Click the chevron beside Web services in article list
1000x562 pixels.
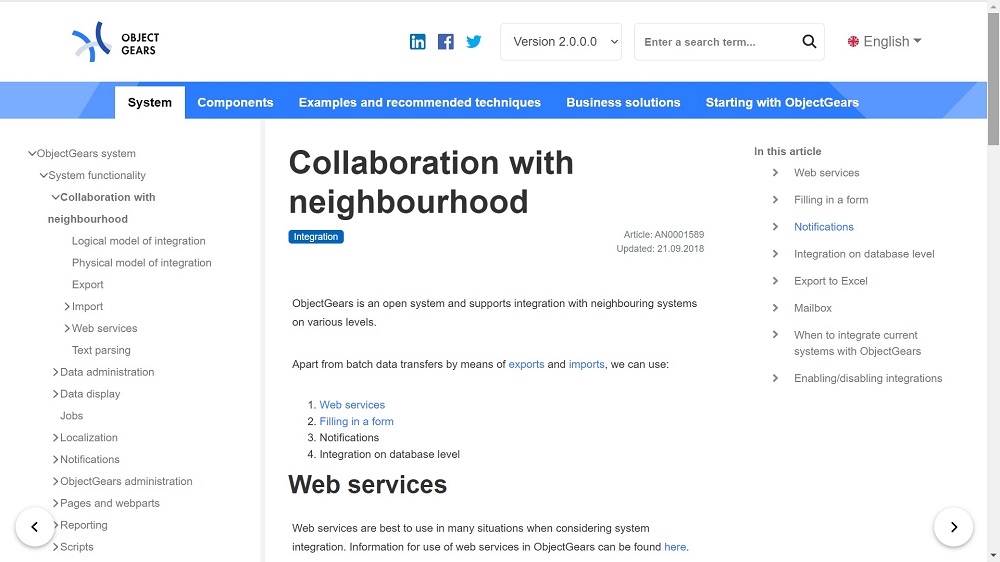click(776, 173)
